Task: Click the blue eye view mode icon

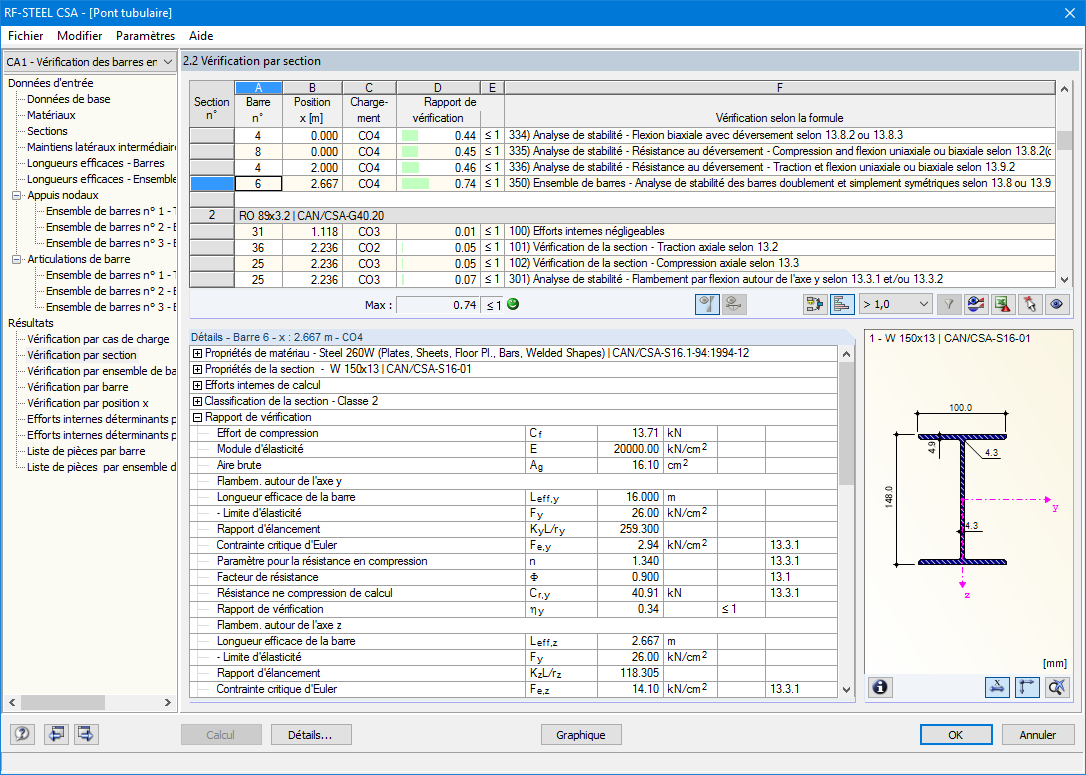Action: pos(1057,305)
